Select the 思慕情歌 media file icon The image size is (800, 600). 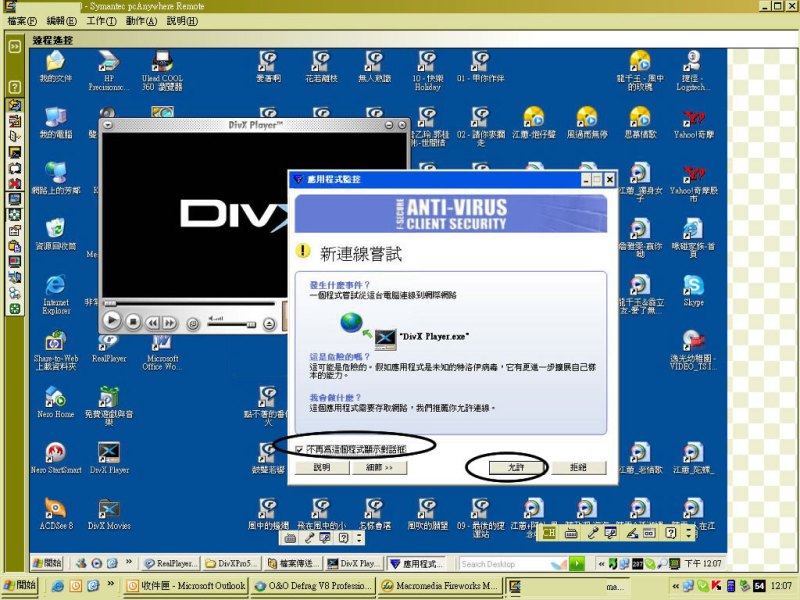click(640, 123)
